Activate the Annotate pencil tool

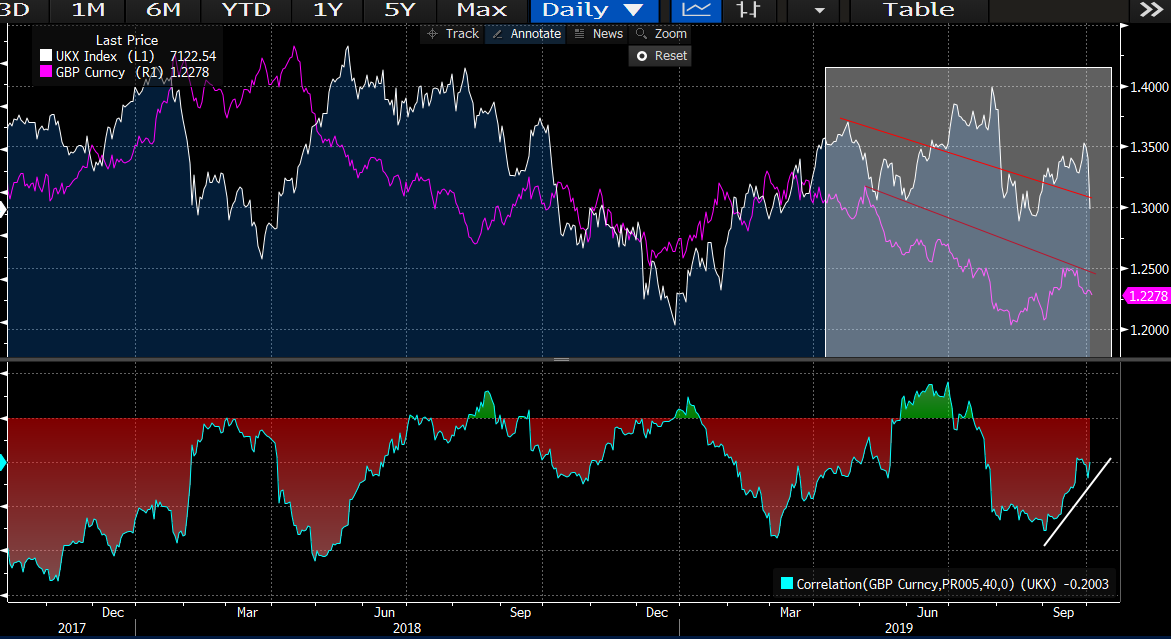click(x=527, y=34)
